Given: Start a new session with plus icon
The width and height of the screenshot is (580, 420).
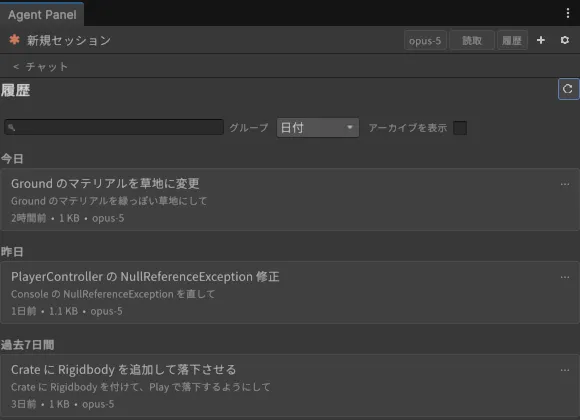Looking at the screenshot, I should (541, 40).
